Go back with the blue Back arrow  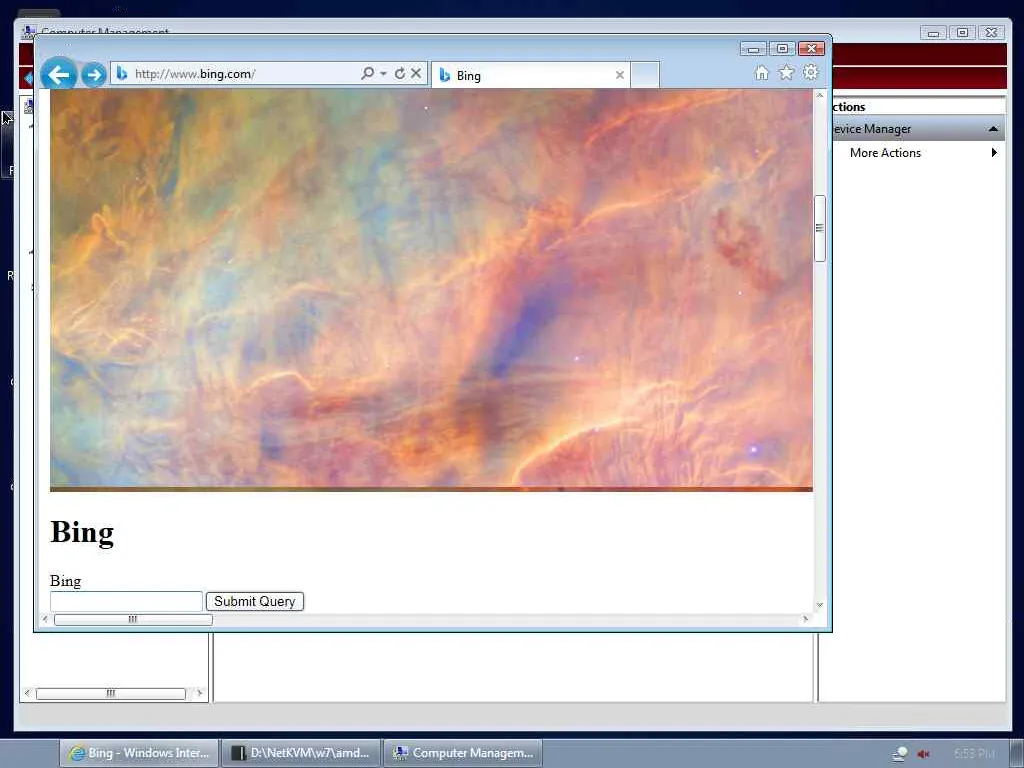click(59, 74)
